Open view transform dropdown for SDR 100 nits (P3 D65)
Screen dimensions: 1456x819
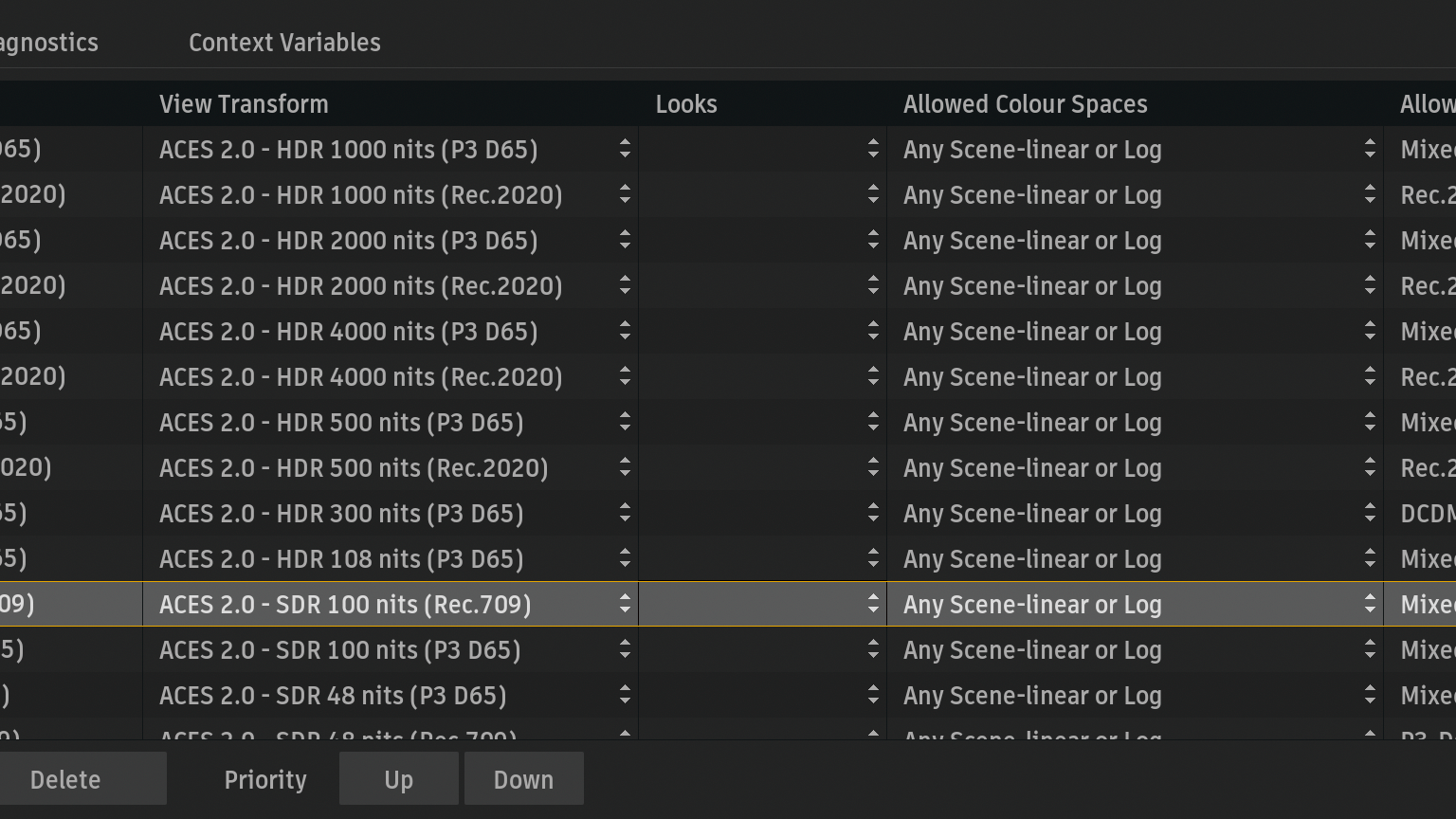pos(391,650)
